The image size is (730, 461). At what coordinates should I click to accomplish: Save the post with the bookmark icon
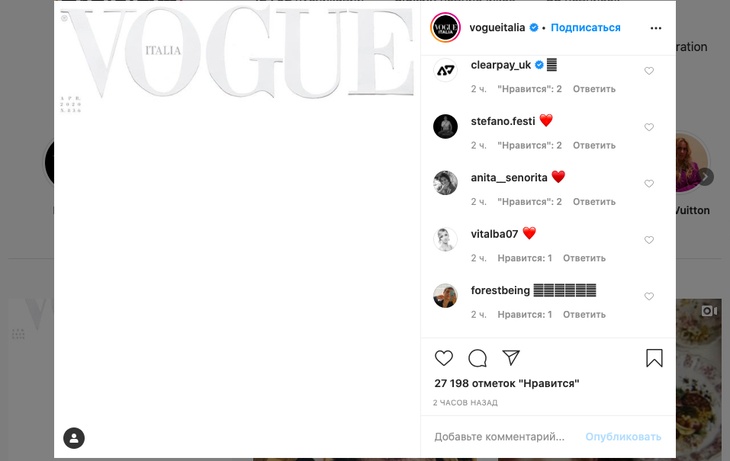click(654, 358)
